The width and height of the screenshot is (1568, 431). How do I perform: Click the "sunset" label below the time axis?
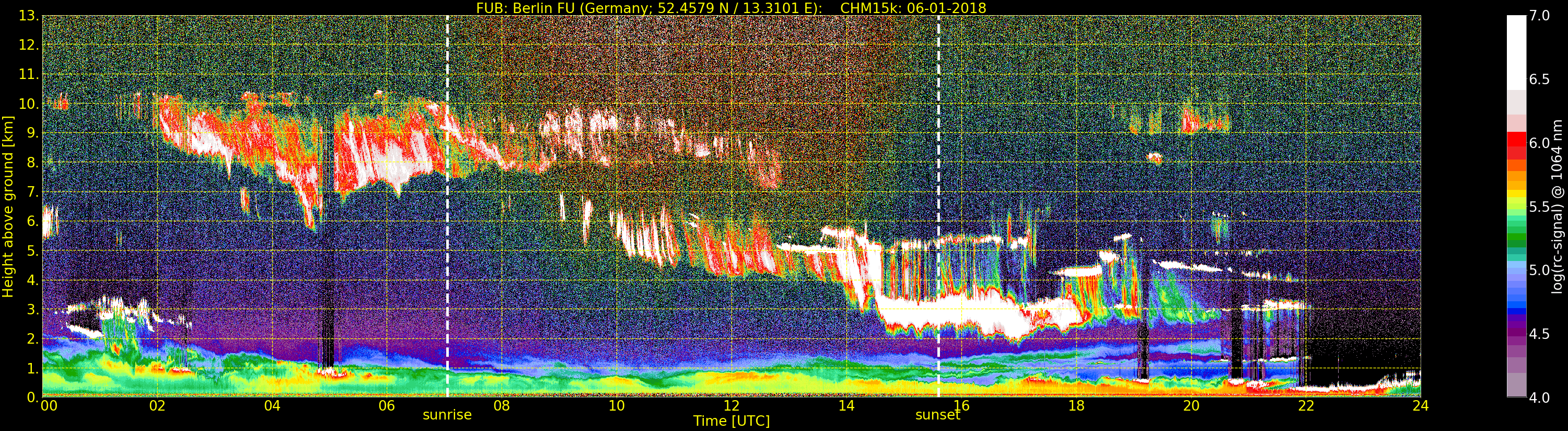tap(938, 415)
